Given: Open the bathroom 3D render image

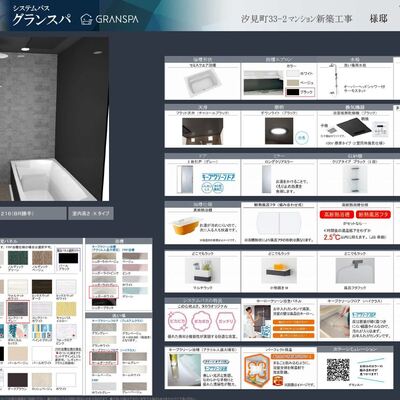Looking at the screenshot, I should pyautogui.click(x=54, y=119).
